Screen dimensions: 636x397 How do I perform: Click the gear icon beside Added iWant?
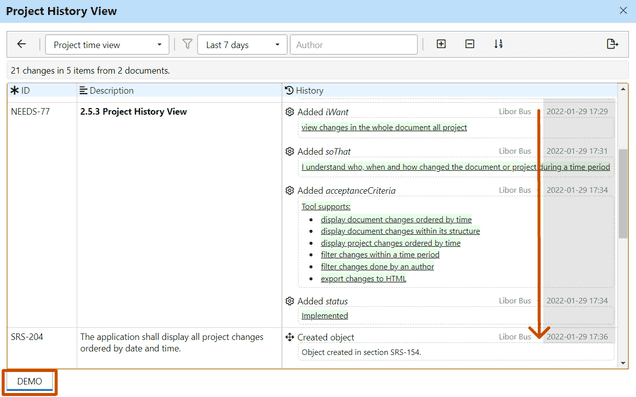point(290,112)
